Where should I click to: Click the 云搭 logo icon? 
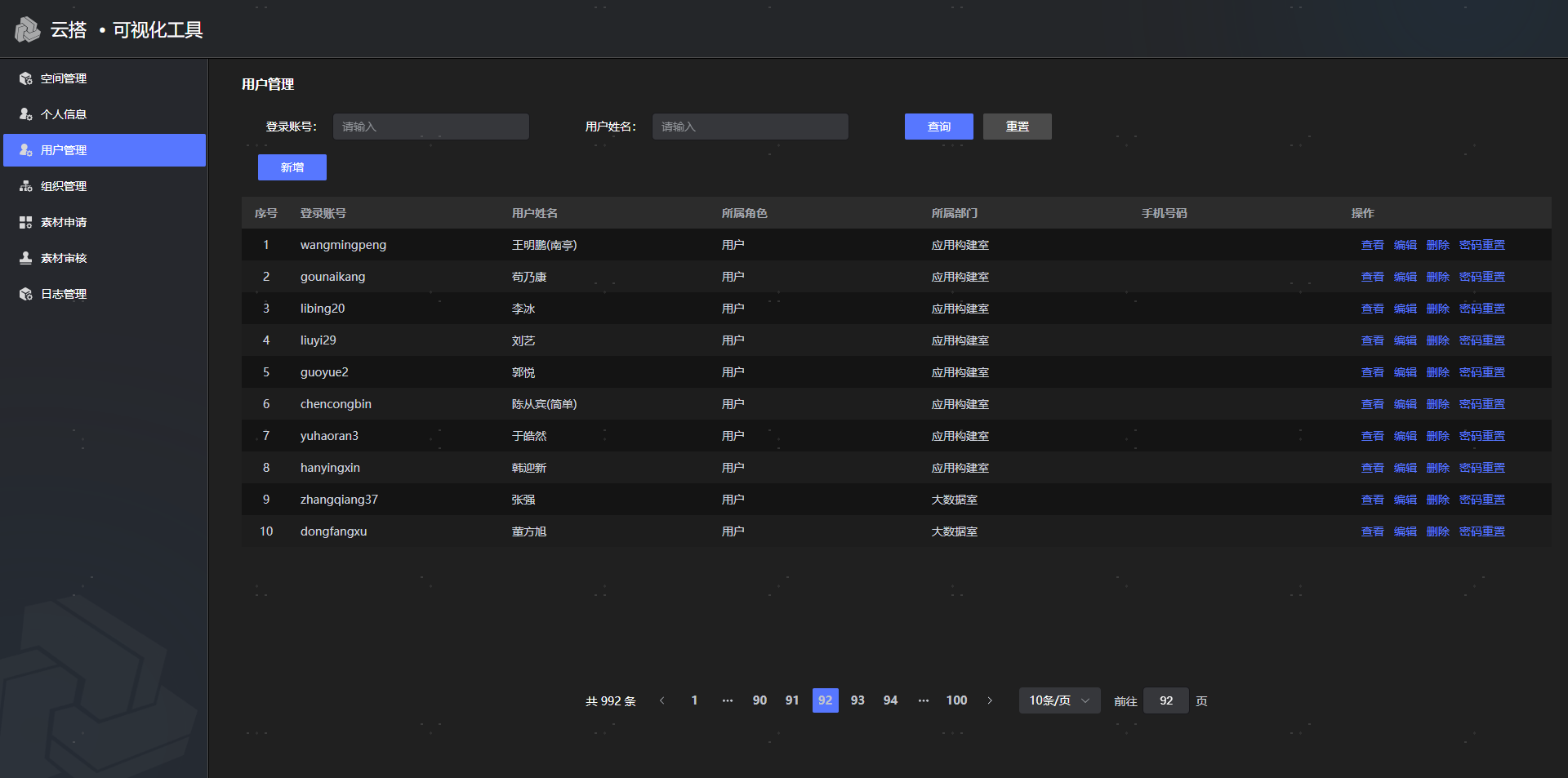28,30
